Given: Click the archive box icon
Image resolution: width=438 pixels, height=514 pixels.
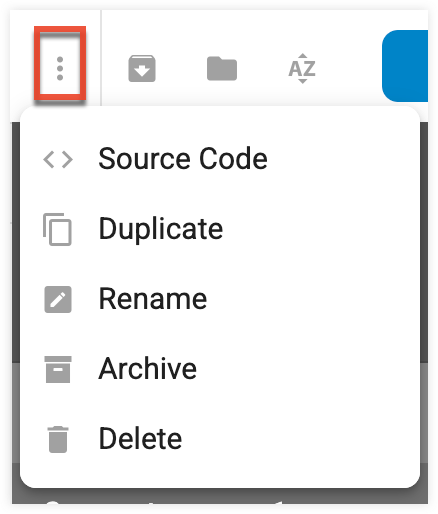Looking at the screenshot, I should pyautogui.click(x=58, y=369).
